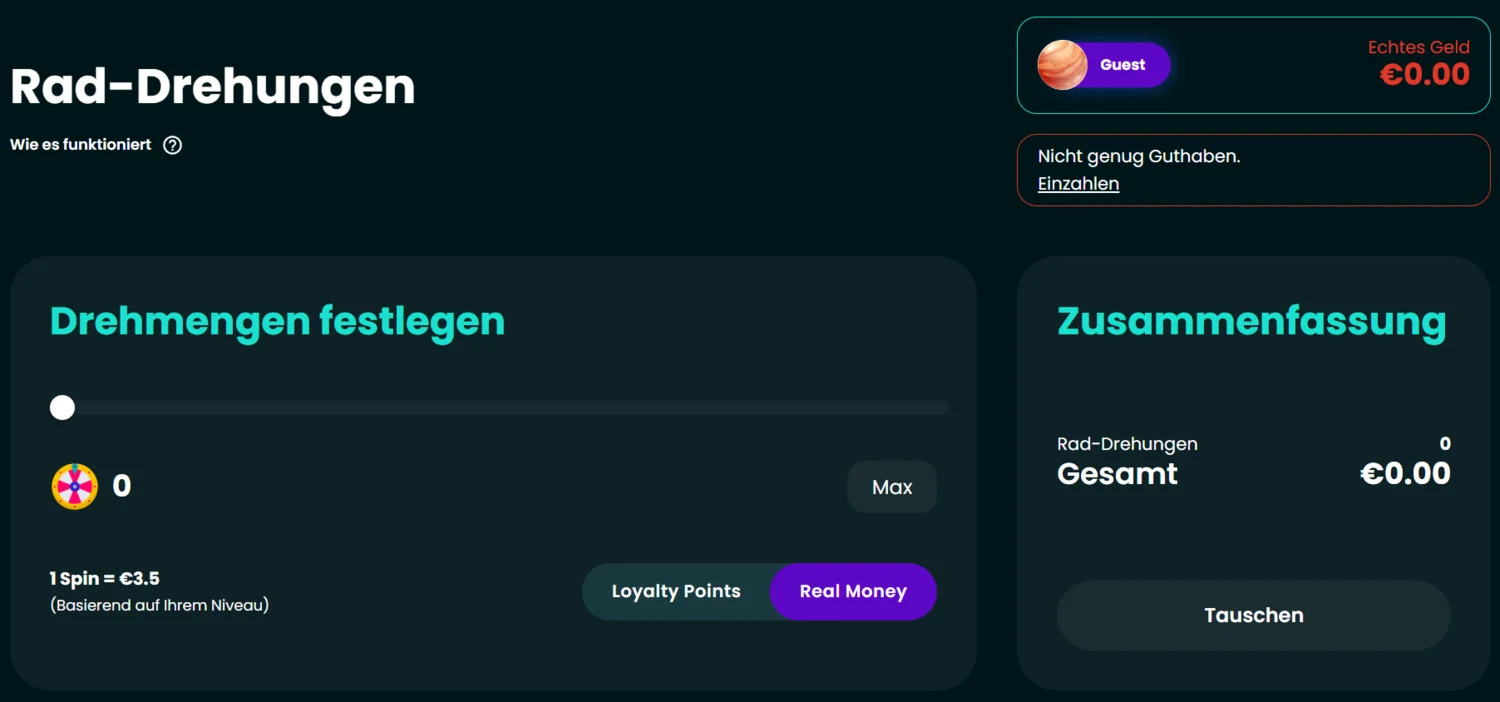The image size is (1500, 702).
Task: Click the Tauschen exchange button
Action: point(1253,615)
